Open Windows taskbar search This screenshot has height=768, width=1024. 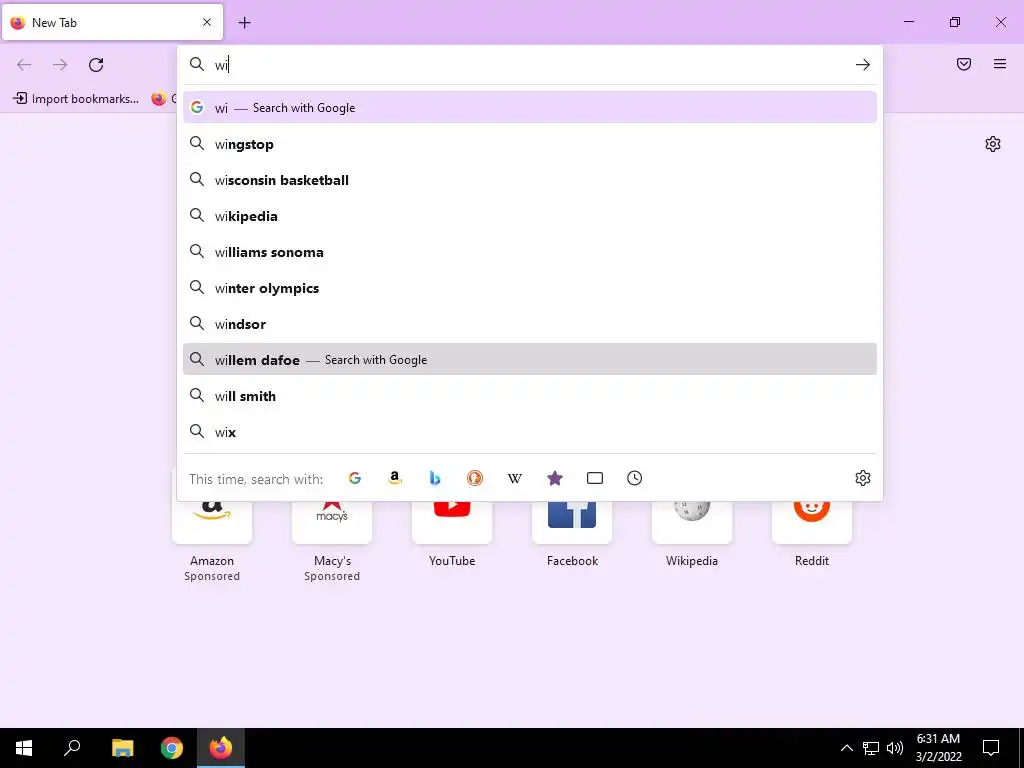[x=72, y=748]
